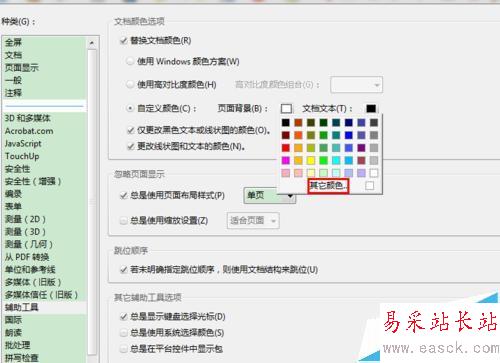500x363 pixels.
Task: Open 页面显示 preferences category
Action: (x=22, y=68)
